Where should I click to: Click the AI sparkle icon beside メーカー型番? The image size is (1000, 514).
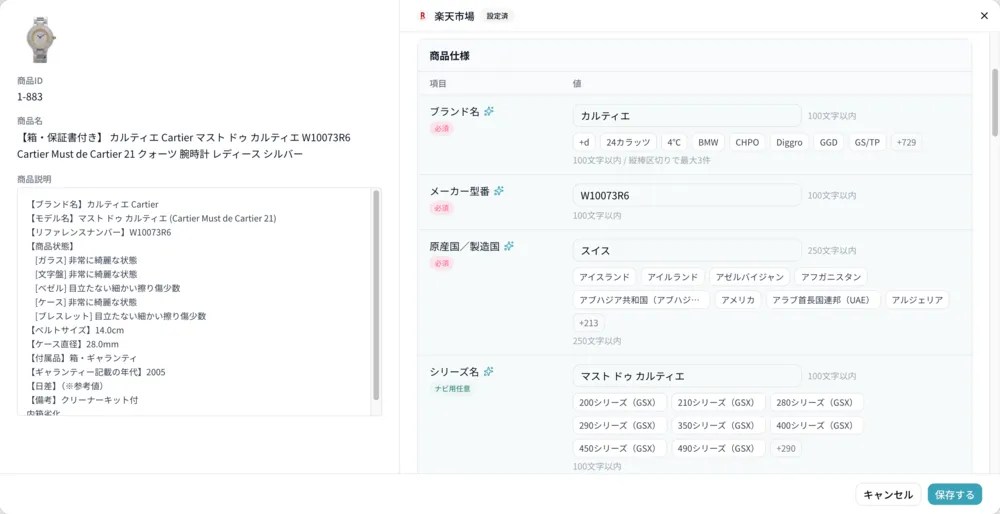pos(499,191)
